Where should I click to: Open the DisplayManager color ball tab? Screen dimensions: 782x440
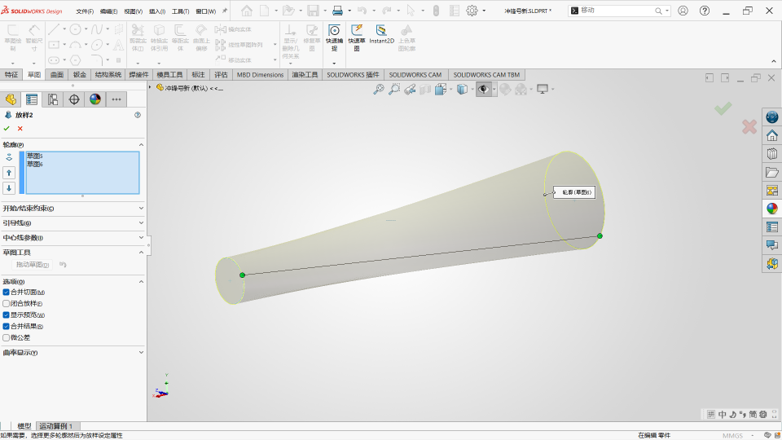(x=95, y=99)
